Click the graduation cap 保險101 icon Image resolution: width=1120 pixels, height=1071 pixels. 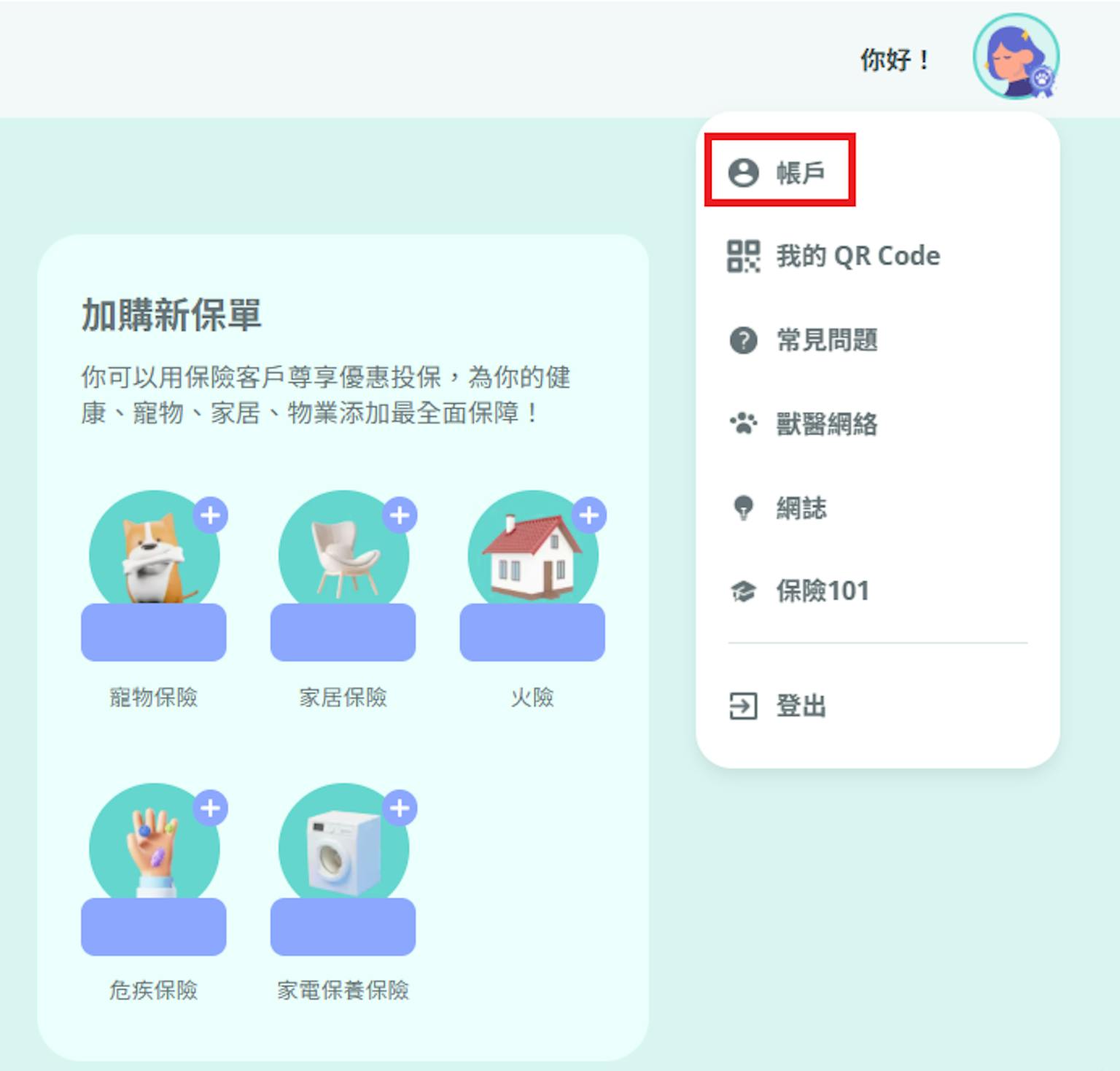(743, 591)
